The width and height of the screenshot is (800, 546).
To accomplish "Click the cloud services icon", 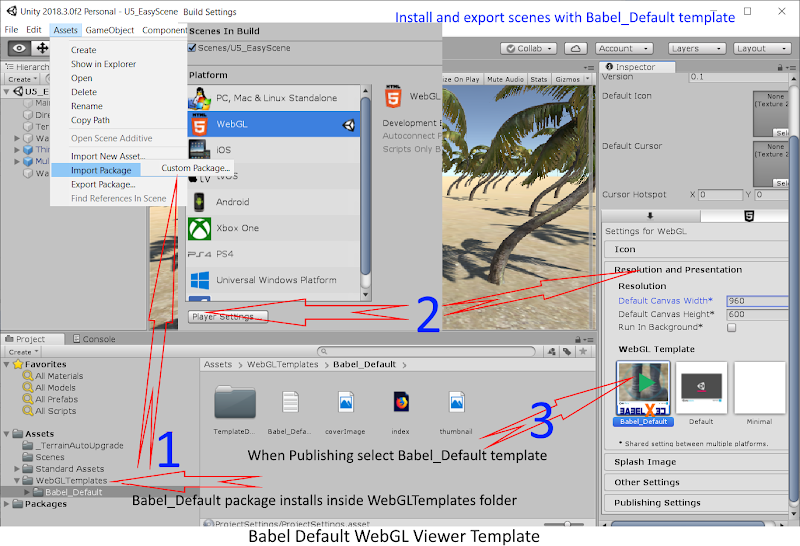I will [576, 48].
